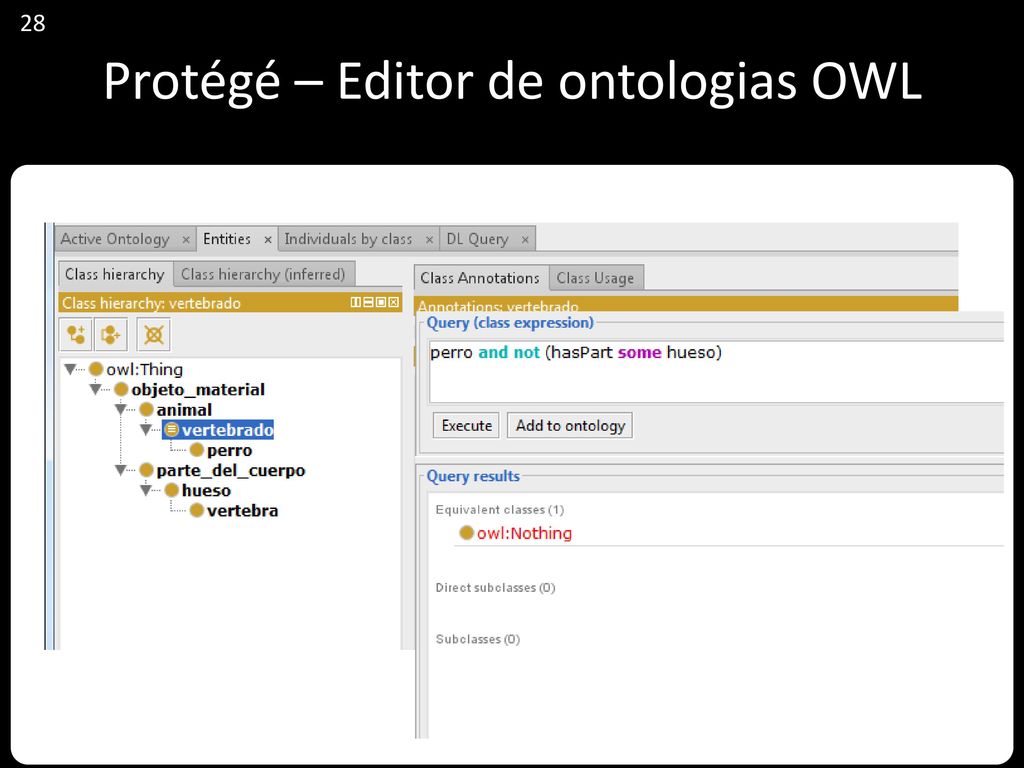Select objeto_material in the class tree

click(198, 390)
